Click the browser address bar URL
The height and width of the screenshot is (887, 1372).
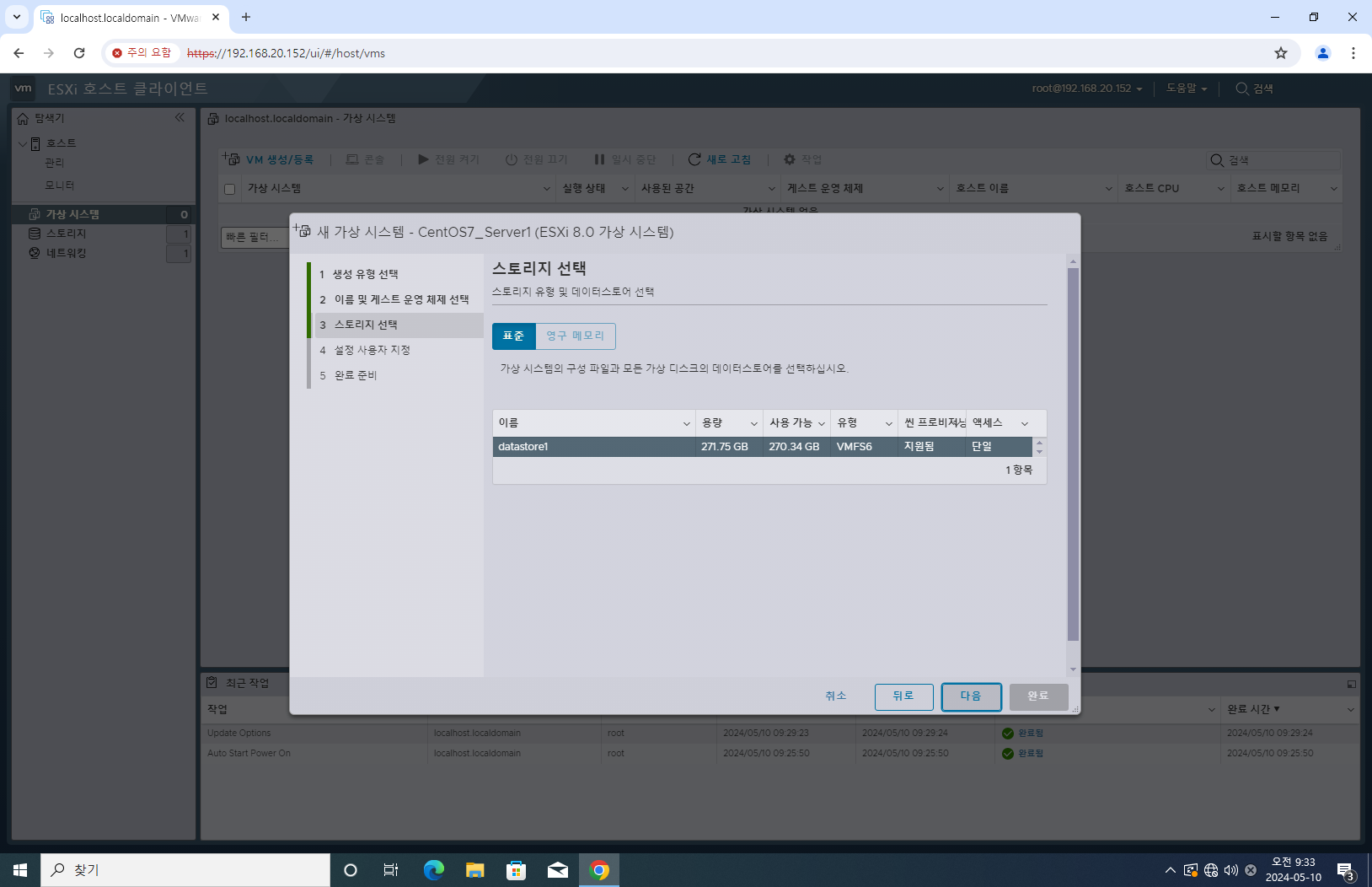[286, 53]
